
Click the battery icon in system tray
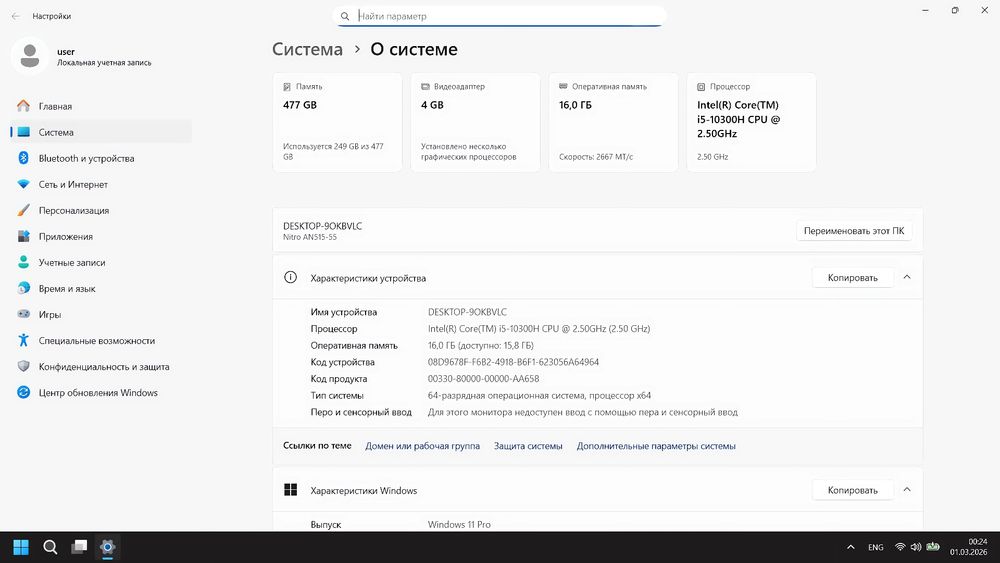point(933,547)
